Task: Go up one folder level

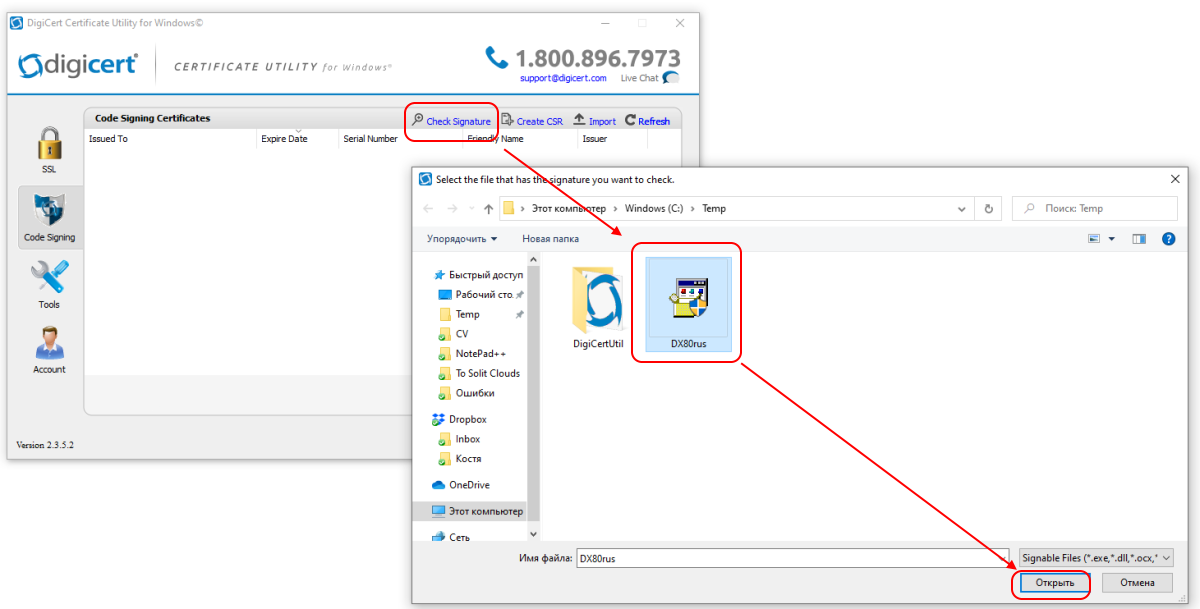Action: coord(488,209)
